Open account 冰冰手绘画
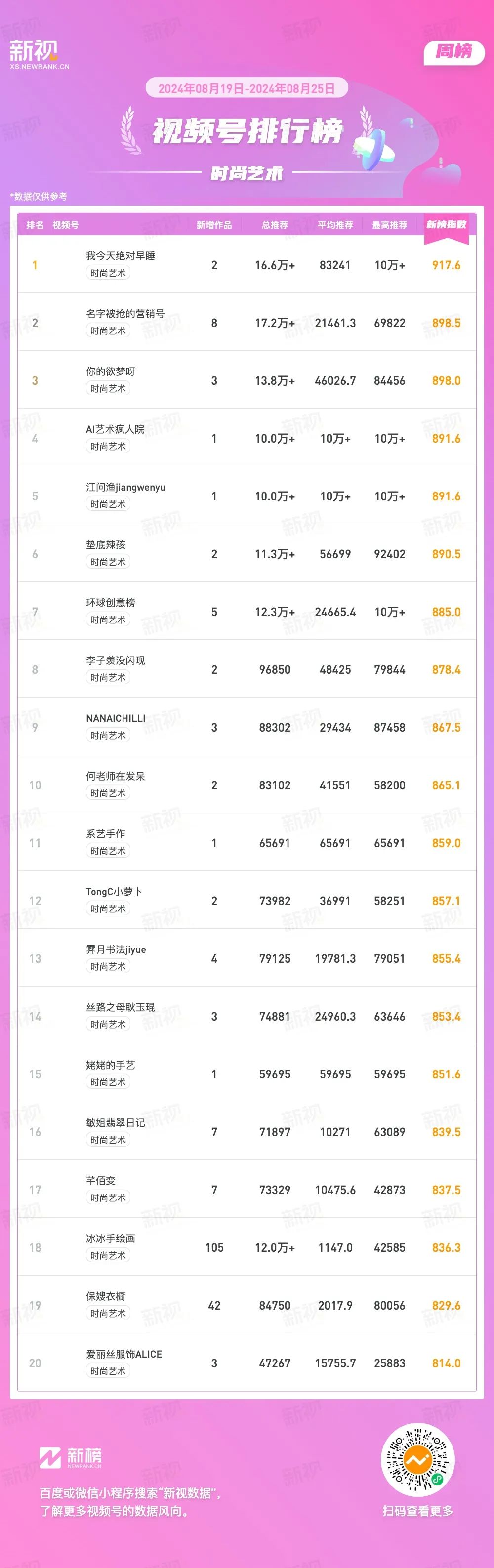 click(111, 1238)
